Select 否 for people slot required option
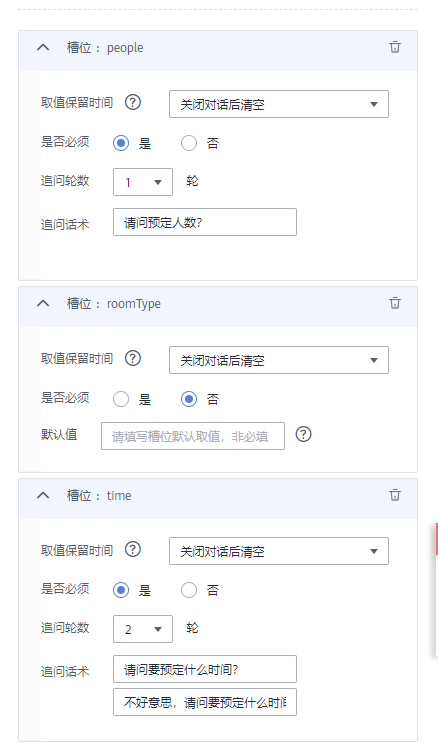The image size is (438, 748). coord(188,143)
